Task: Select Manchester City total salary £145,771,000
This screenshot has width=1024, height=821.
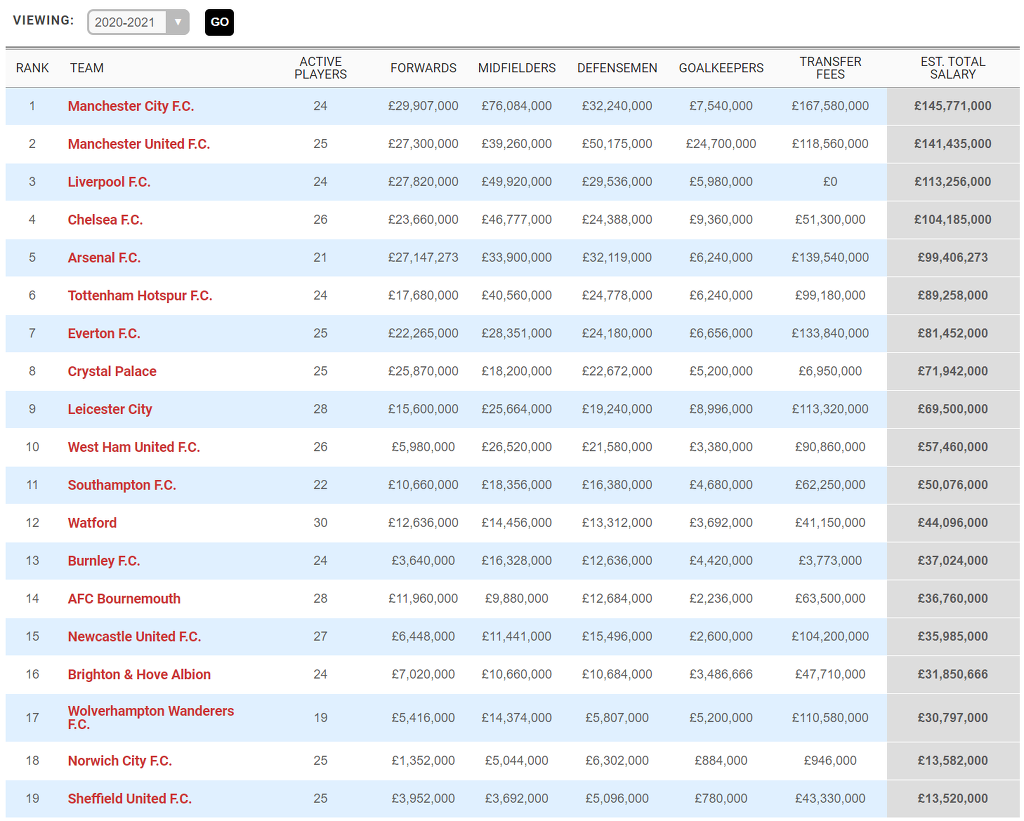Action: click(x=953, y=106)
